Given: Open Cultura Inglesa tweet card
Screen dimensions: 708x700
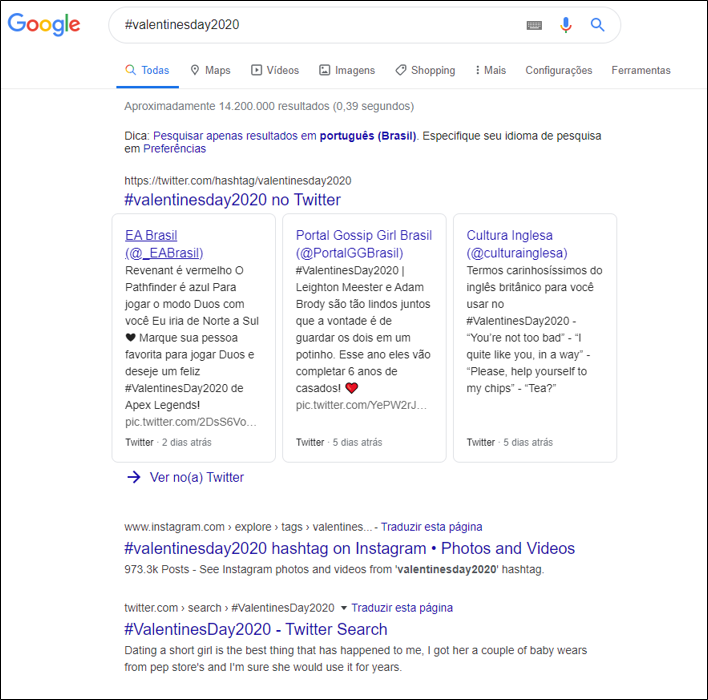Looking at the screenshot, I should point(517,244).
